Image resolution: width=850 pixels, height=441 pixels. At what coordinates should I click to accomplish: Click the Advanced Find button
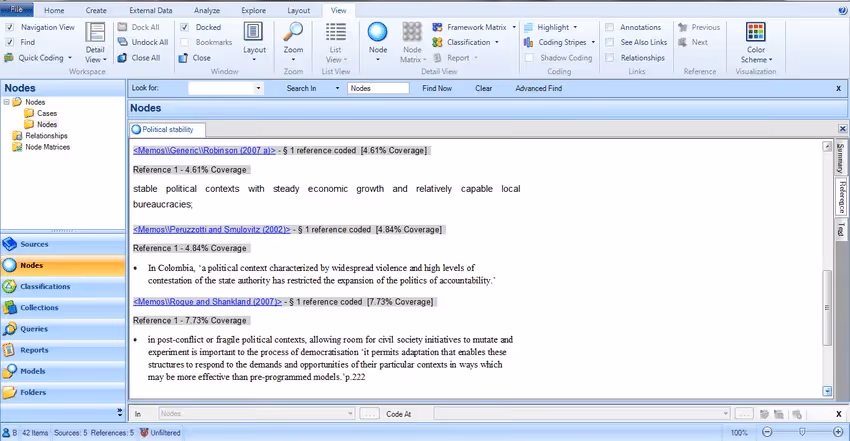(x=539, y=88)
